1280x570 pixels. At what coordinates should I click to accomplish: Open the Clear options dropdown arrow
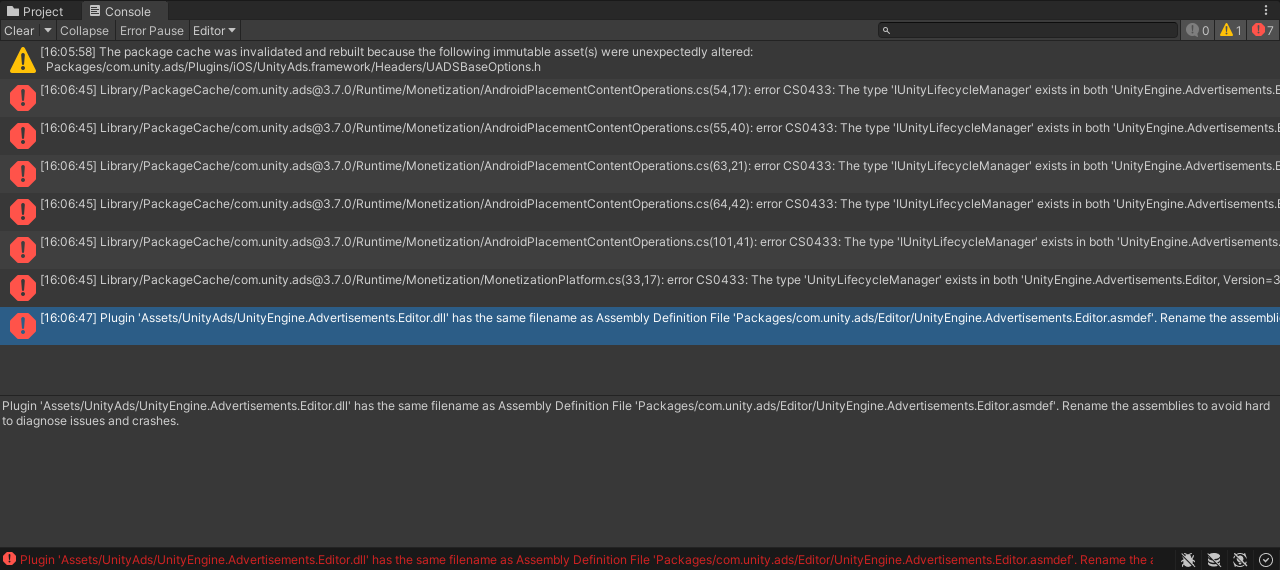coord(47,30)
